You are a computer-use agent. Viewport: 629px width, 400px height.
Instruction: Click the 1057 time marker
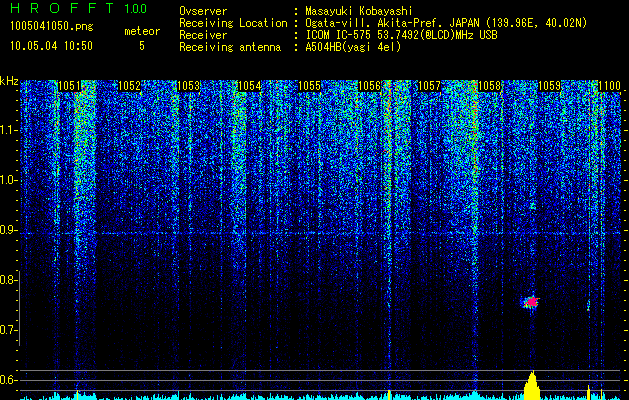point(429,86)
